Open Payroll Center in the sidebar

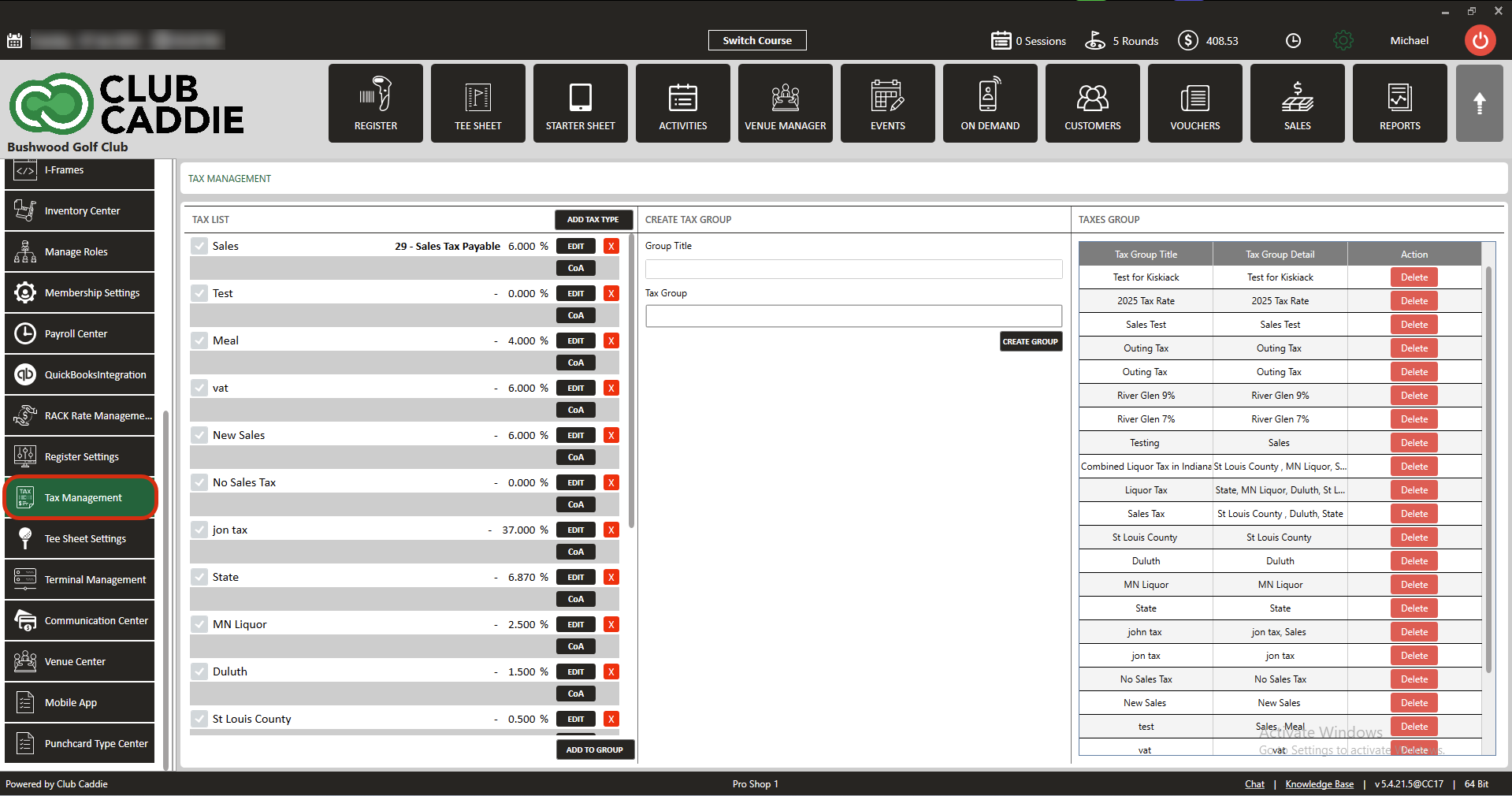80,333
